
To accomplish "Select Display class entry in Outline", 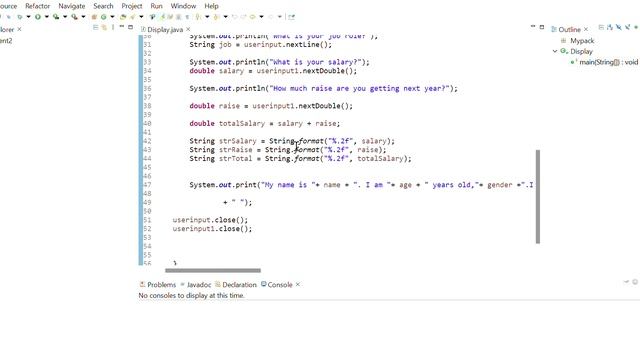I will (x=581, y=51).
